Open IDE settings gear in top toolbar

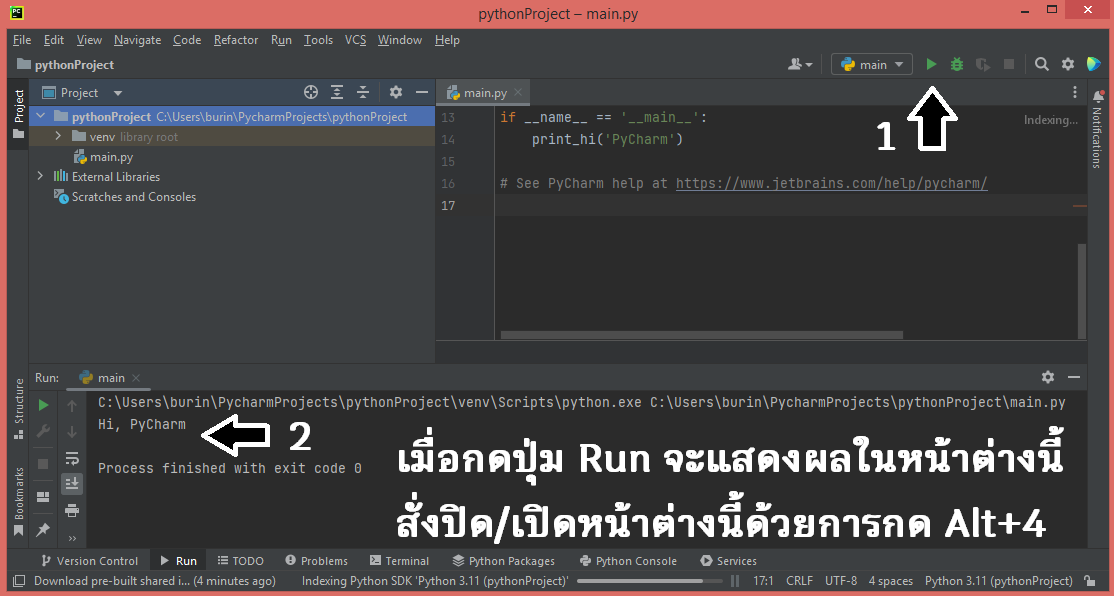pyautogui.click(x=1068, y=64)
